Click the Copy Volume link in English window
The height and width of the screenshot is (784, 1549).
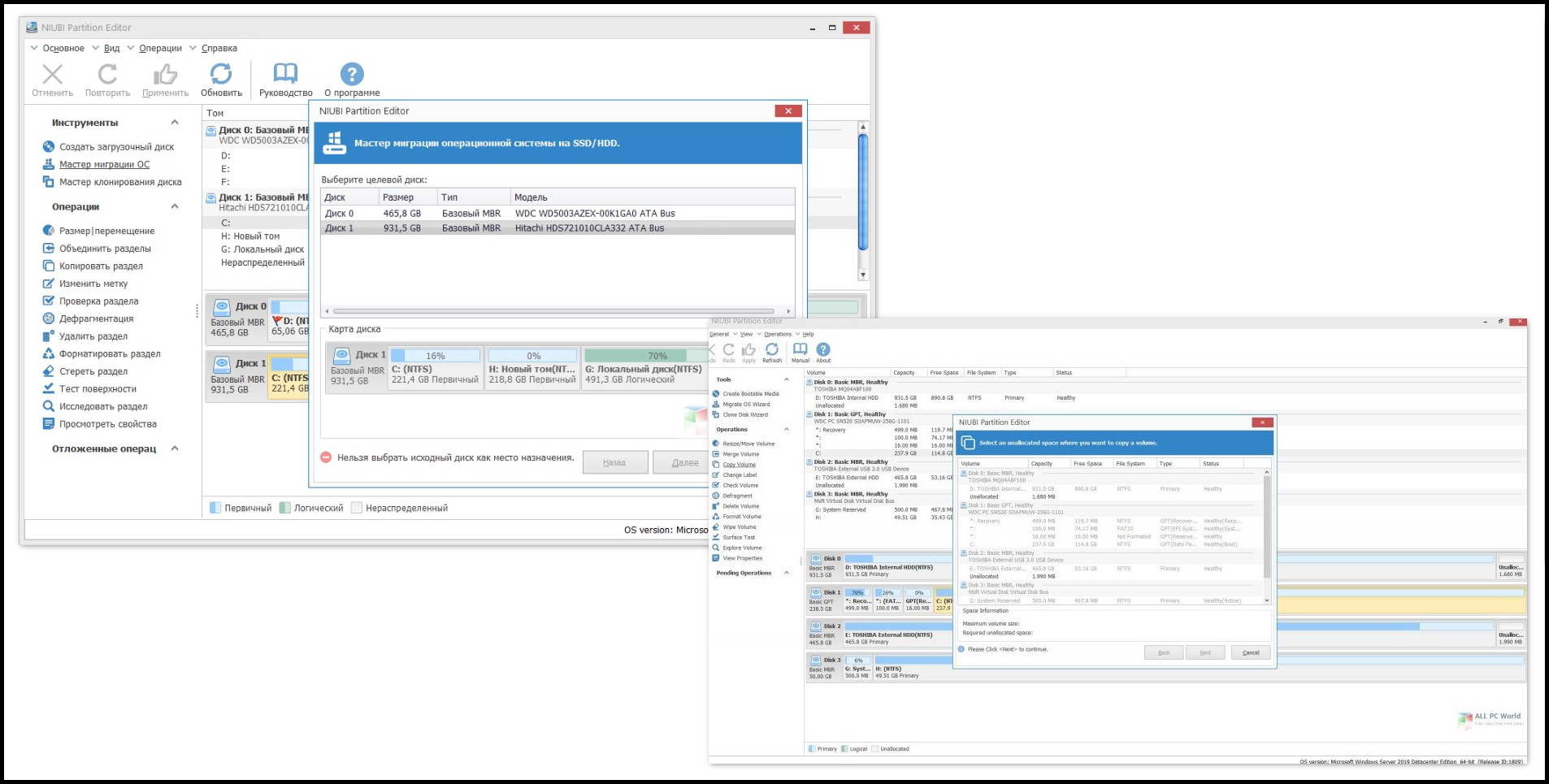click(x=739, y=465)
